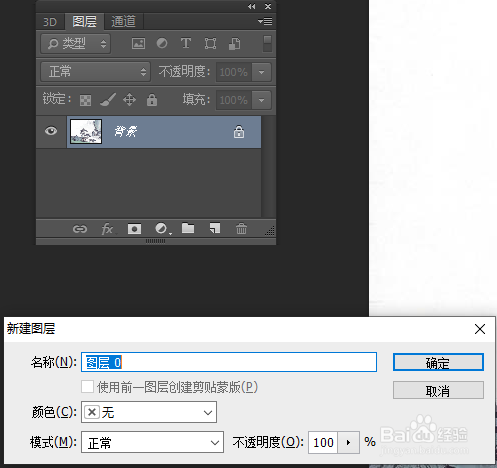Filter layers by pixel layer icon
Image resolution: width=497 pixels, height=468 pixels.
(138, 44)
